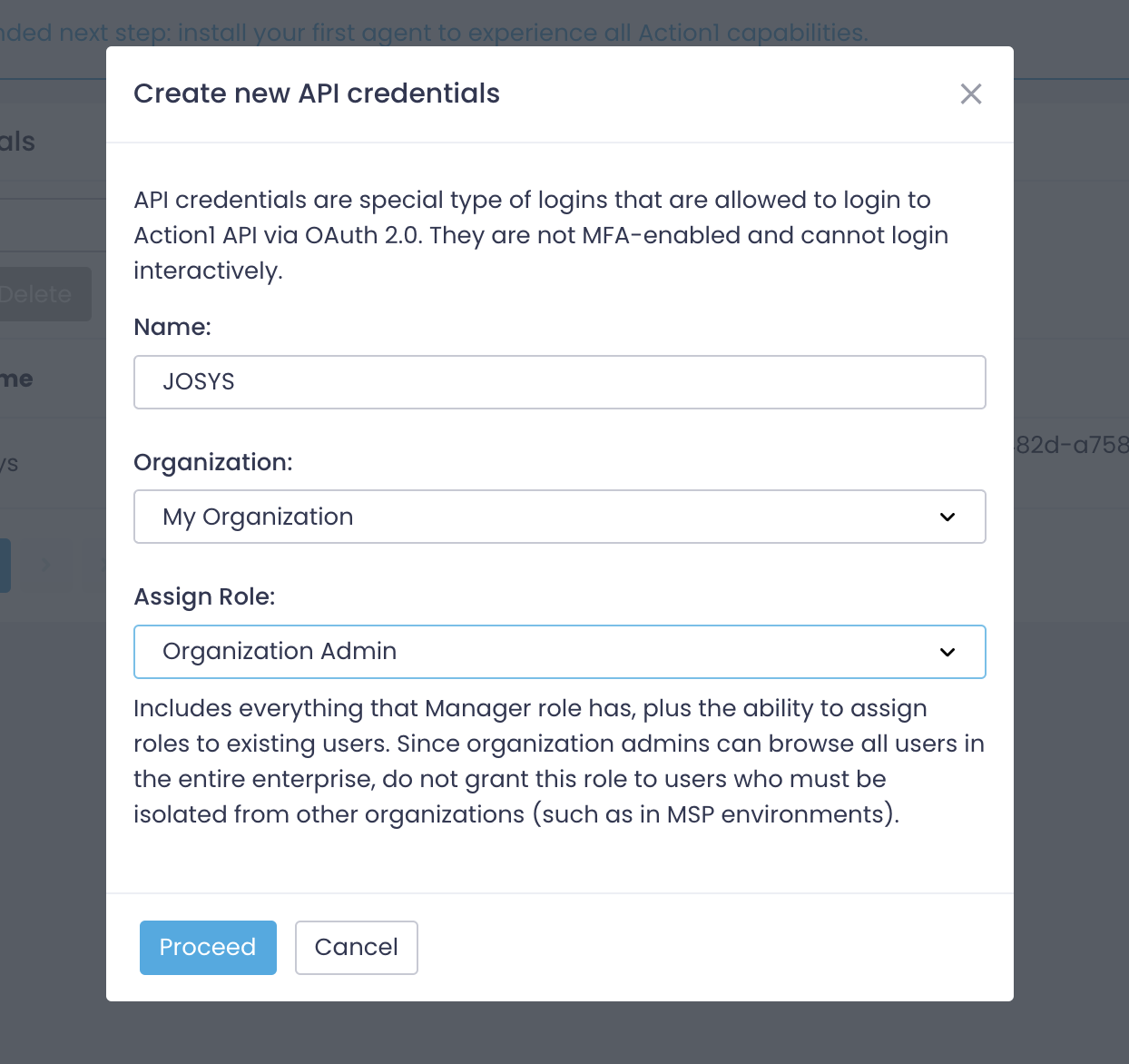Click the partially hidden Name column header

coord(16,379)
